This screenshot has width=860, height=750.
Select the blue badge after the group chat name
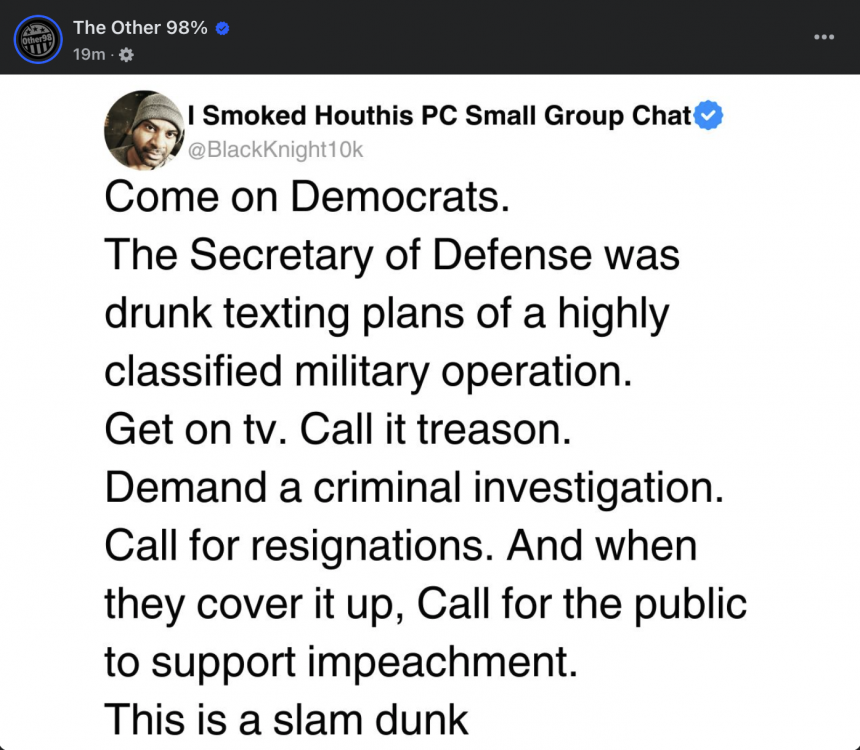pos(708,115)
